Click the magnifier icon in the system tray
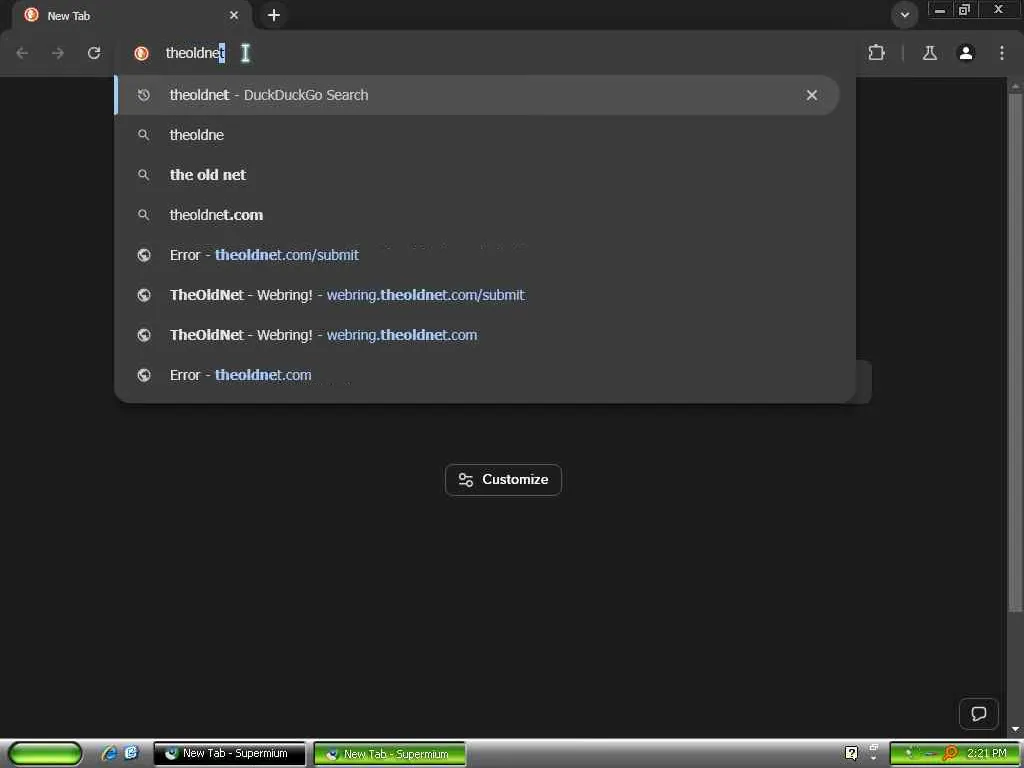 coord(950,754)
